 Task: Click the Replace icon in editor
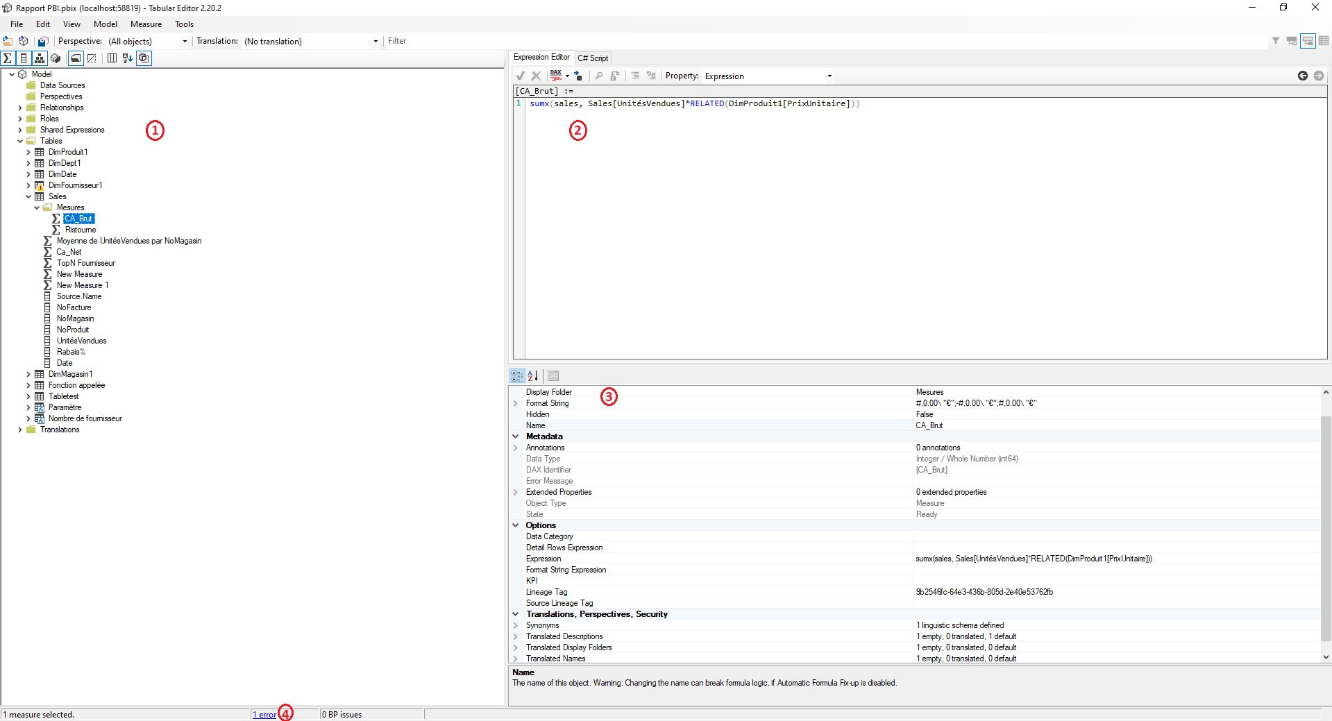coord(615,76)
